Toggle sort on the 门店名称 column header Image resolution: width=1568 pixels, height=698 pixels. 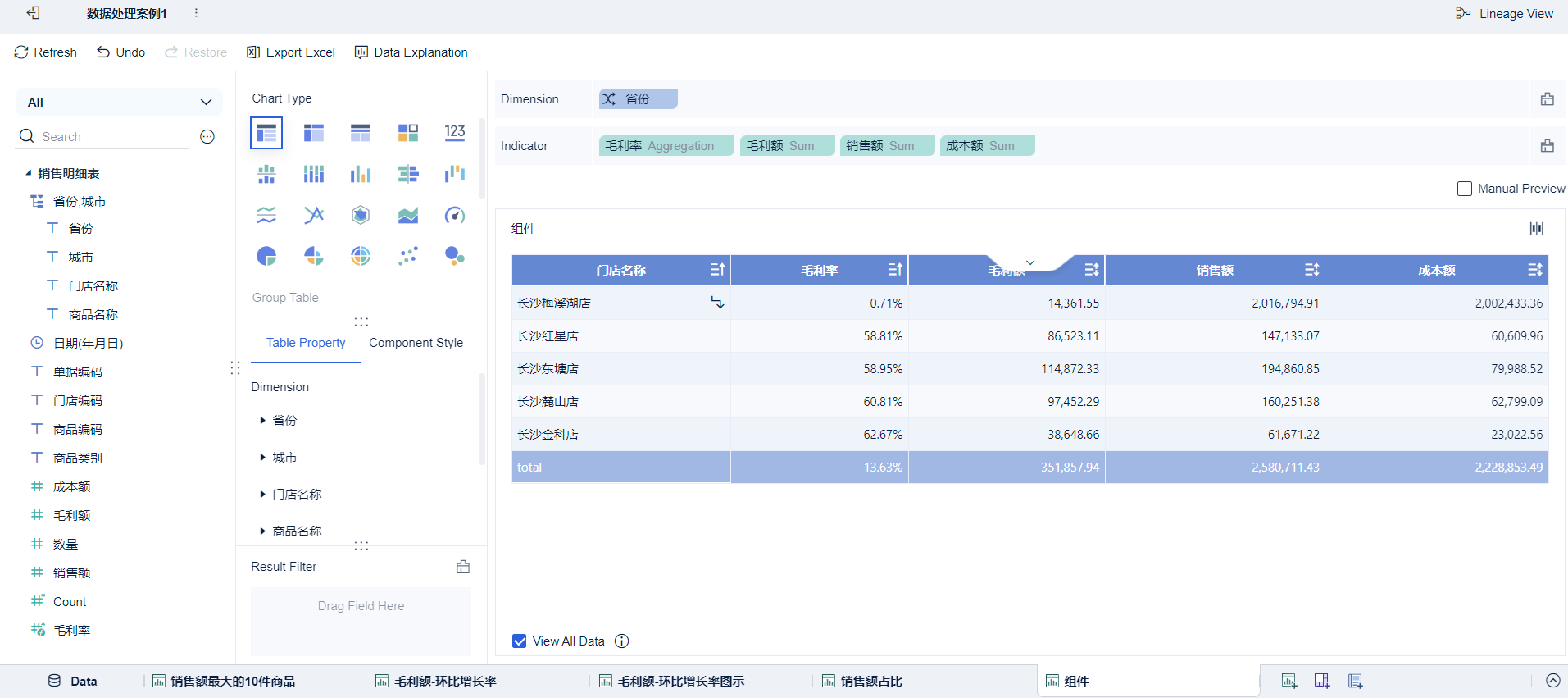717,270
